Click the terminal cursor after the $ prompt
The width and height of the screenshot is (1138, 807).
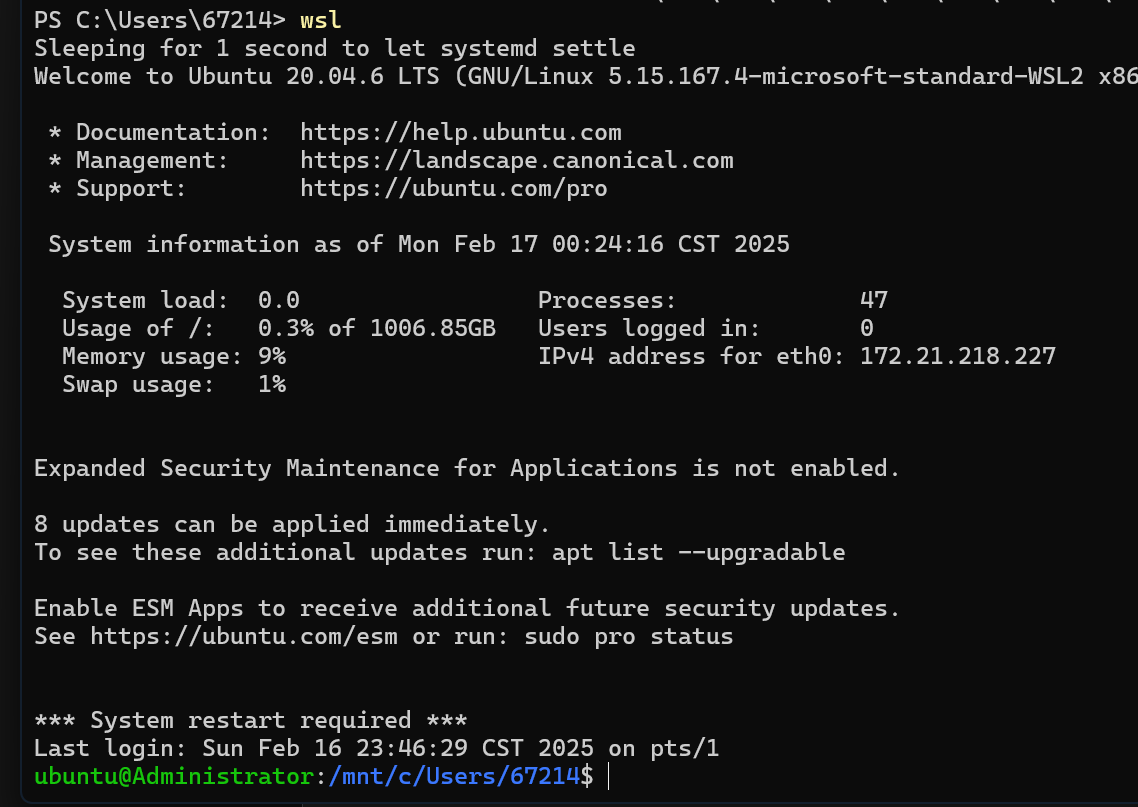pos(608,777)
